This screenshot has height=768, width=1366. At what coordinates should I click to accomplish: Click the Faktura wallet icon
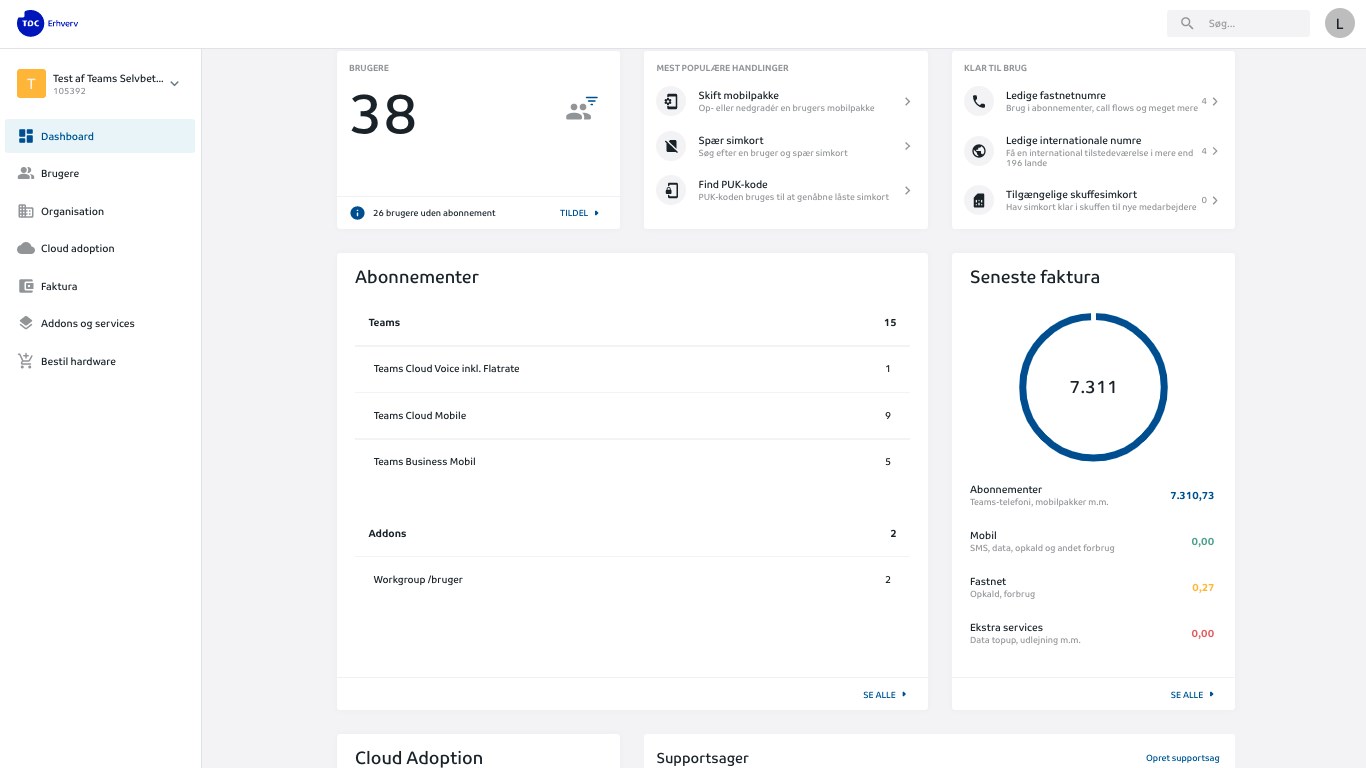26,286
